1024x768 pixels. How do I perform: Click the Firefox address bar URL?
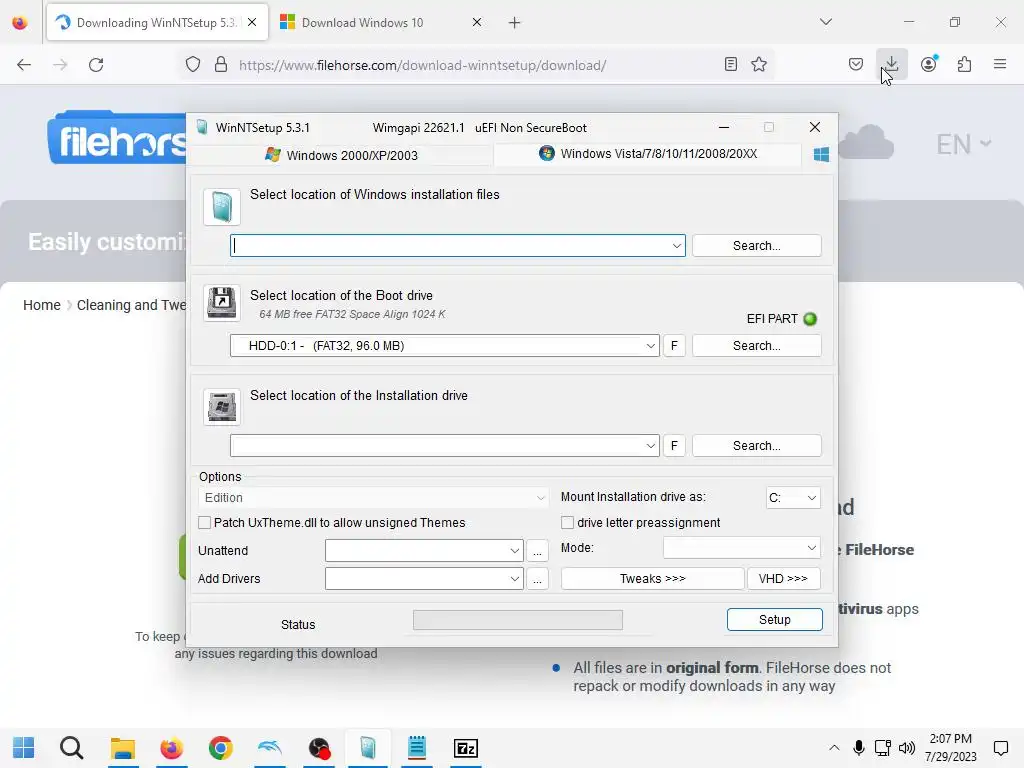[x=423, y=65]
